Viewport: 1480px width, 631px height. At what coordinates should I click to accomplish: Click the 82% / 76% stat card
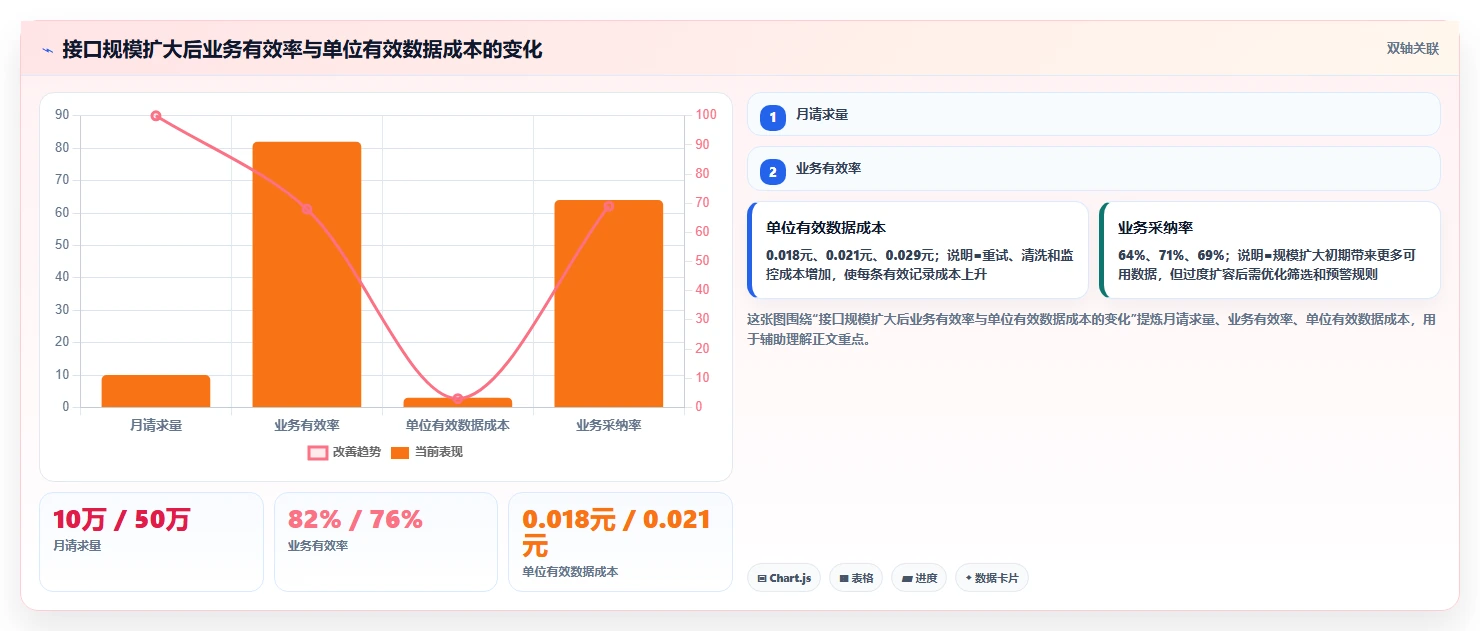coord(386,542)
